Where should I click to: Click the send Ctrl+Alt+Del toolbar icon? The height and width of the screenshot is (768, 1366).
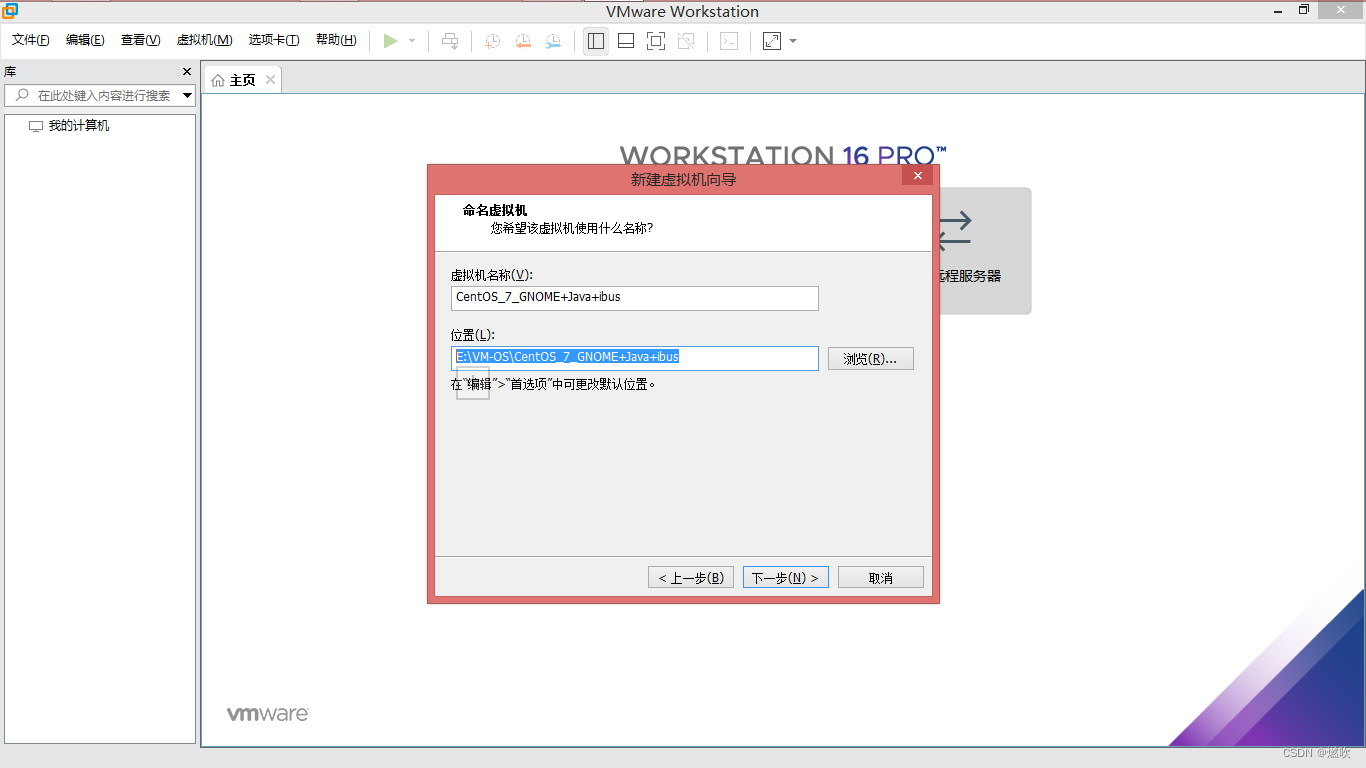coord(450,41)
